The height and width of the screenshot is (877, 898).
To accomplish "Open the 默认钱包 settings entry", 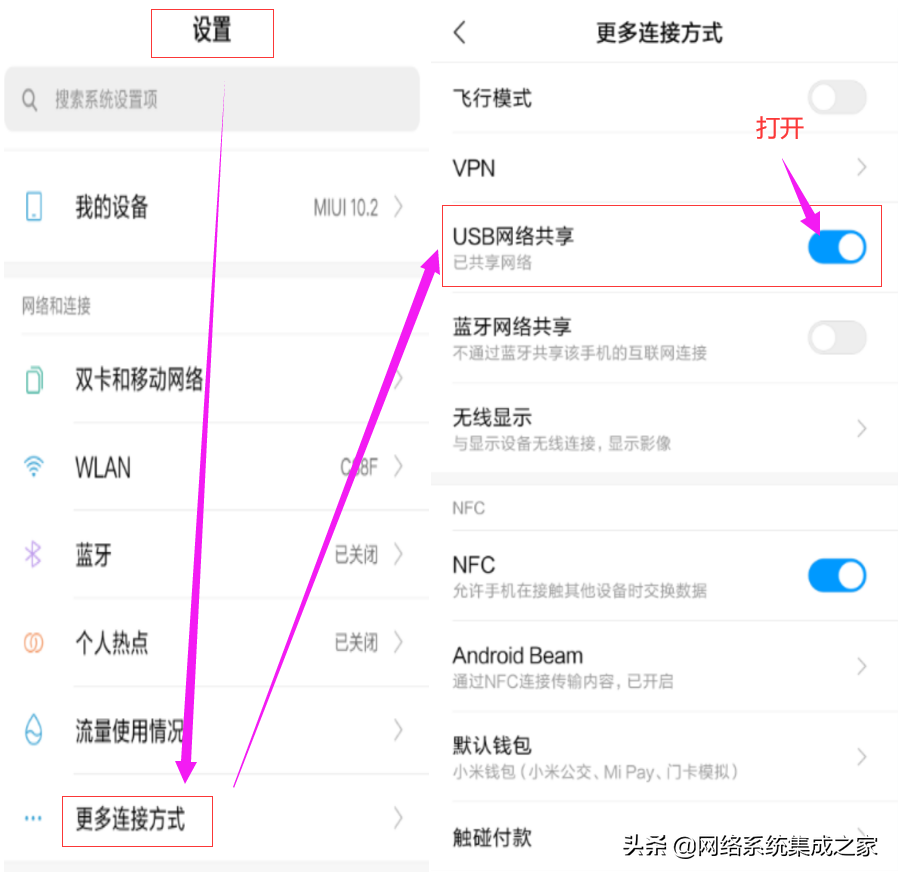I will pos(664,757).
